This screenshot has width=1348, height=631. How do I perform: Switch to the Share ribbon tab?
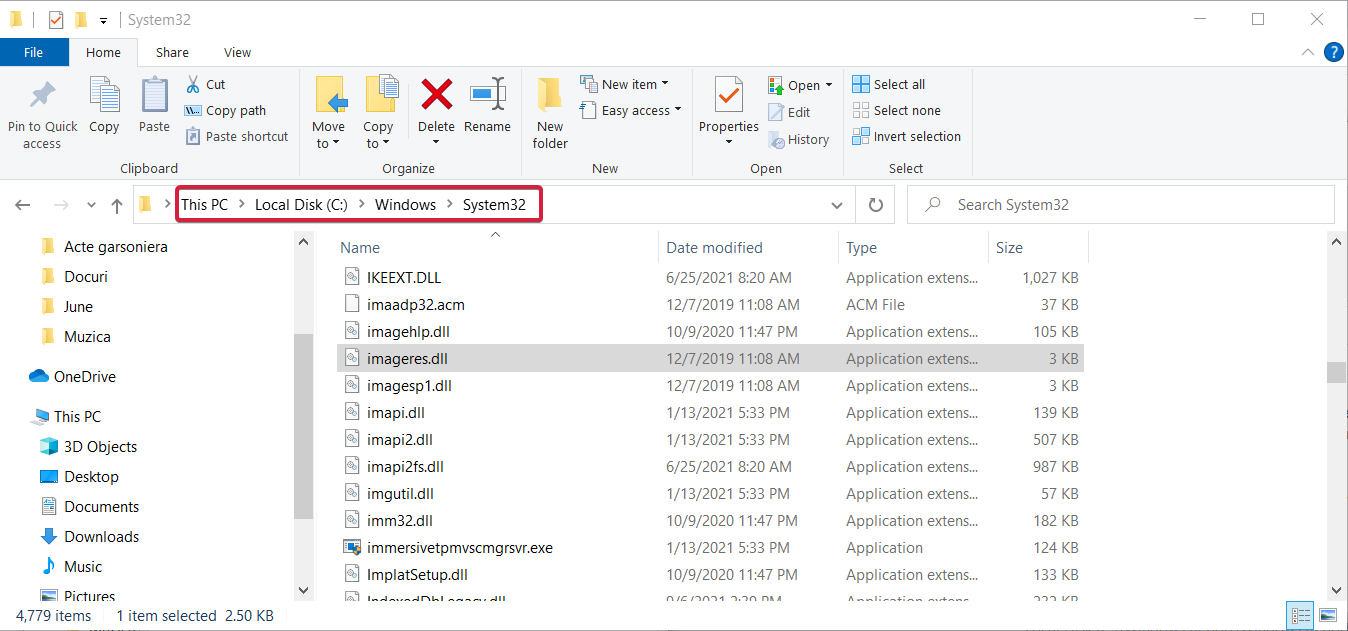tap(172, 52)
